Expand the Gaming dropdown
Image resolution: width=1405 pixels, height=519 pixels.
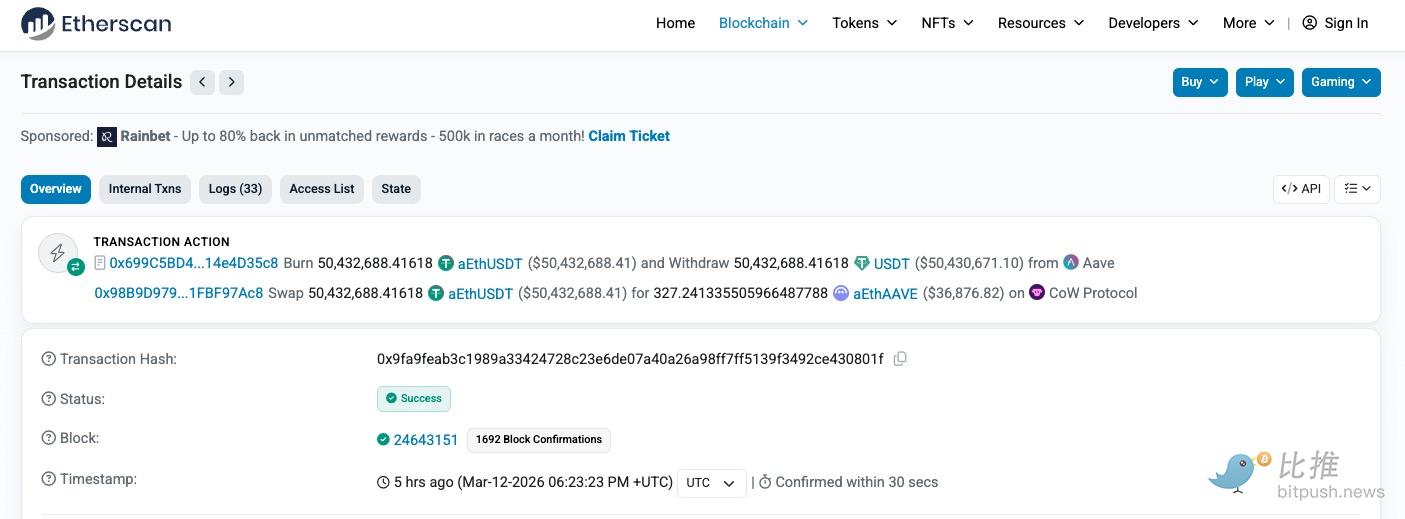click(x=1340, y=82)
